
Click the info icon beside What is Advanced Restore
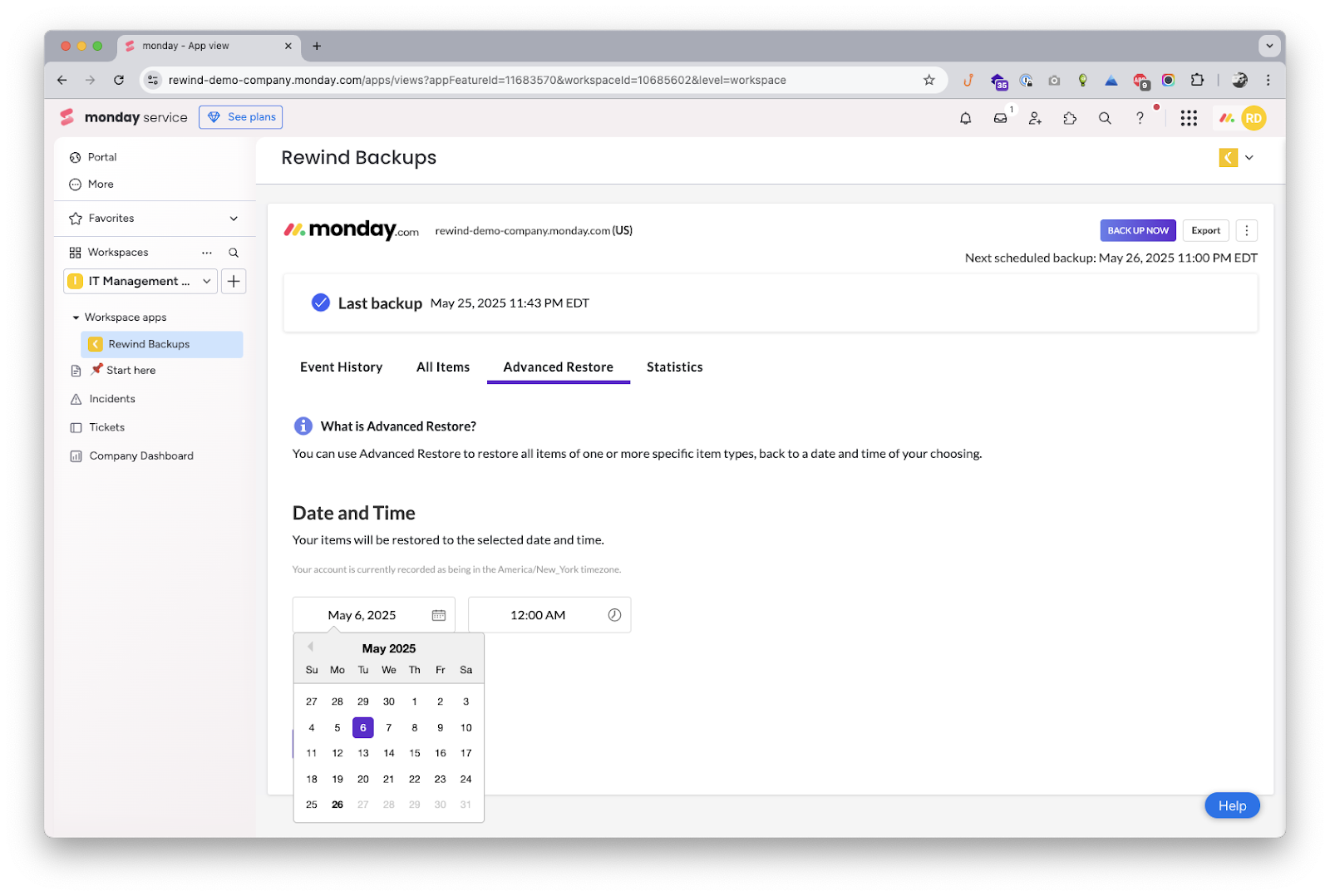[303, 426]
